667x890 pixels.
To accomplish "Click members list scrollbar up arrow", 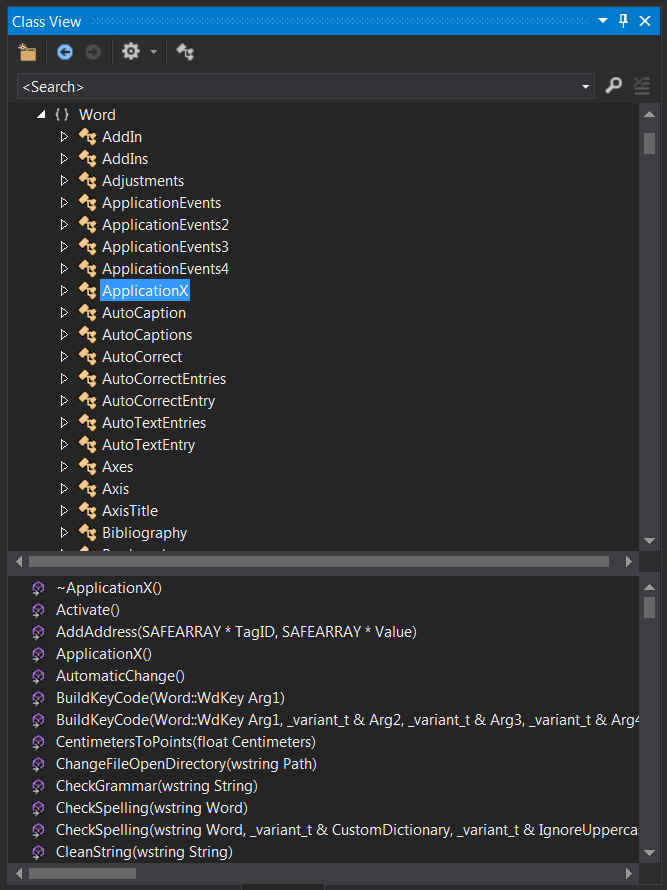I will 649,585.
